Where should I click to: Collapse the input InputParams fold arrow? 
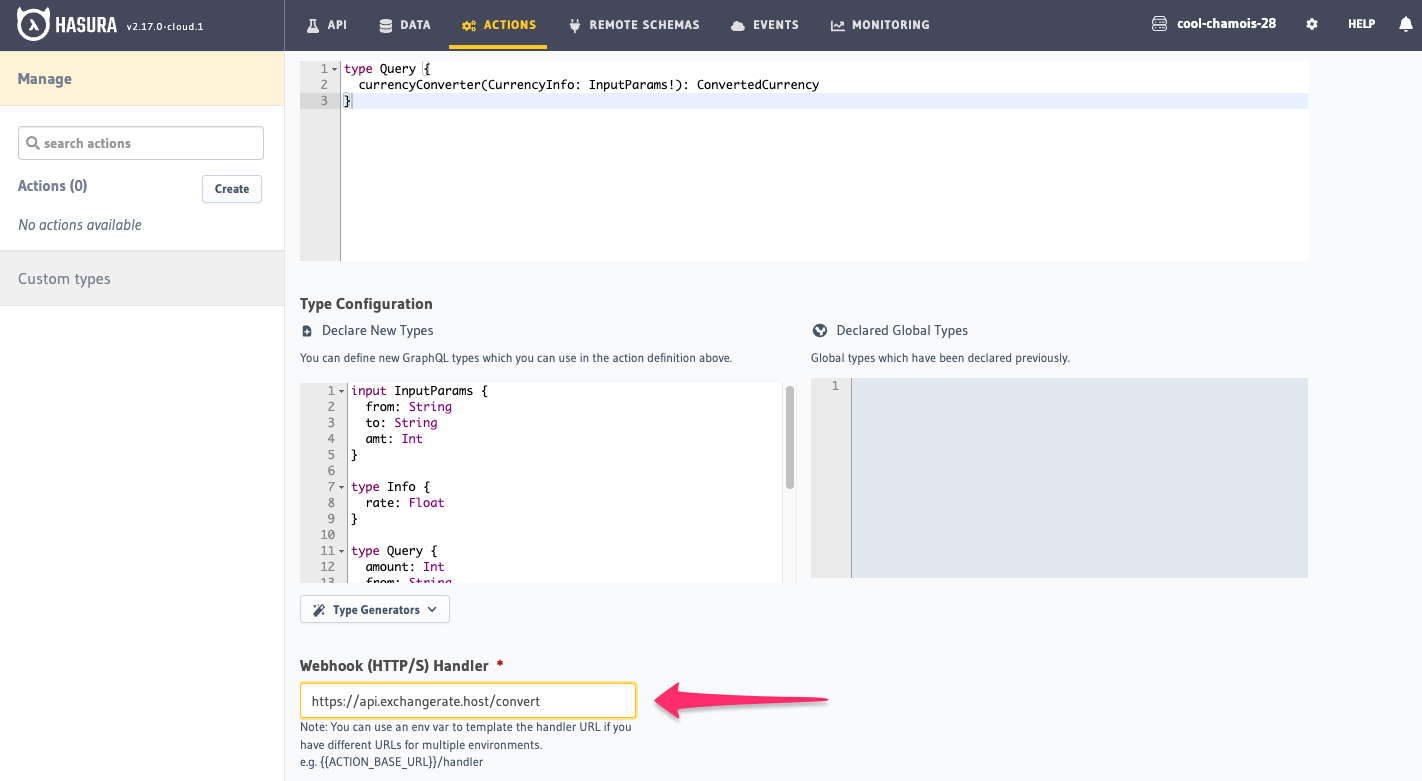click(342, 391)
